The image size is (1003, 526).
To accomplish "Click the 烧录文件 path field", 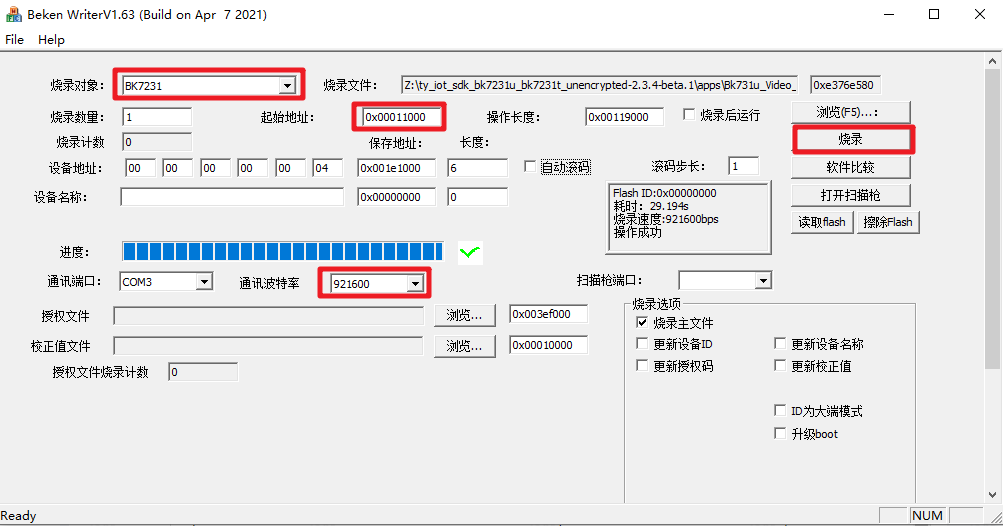I will [x=599, y=85].
